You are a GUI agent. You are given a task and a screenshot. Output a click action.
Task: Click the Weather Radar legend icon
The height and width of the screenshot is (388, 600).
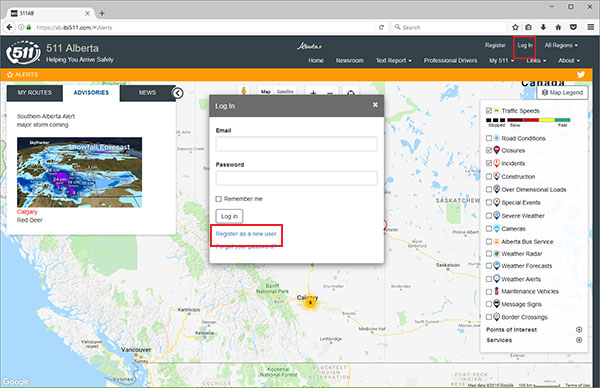click(x=496, y=254)
